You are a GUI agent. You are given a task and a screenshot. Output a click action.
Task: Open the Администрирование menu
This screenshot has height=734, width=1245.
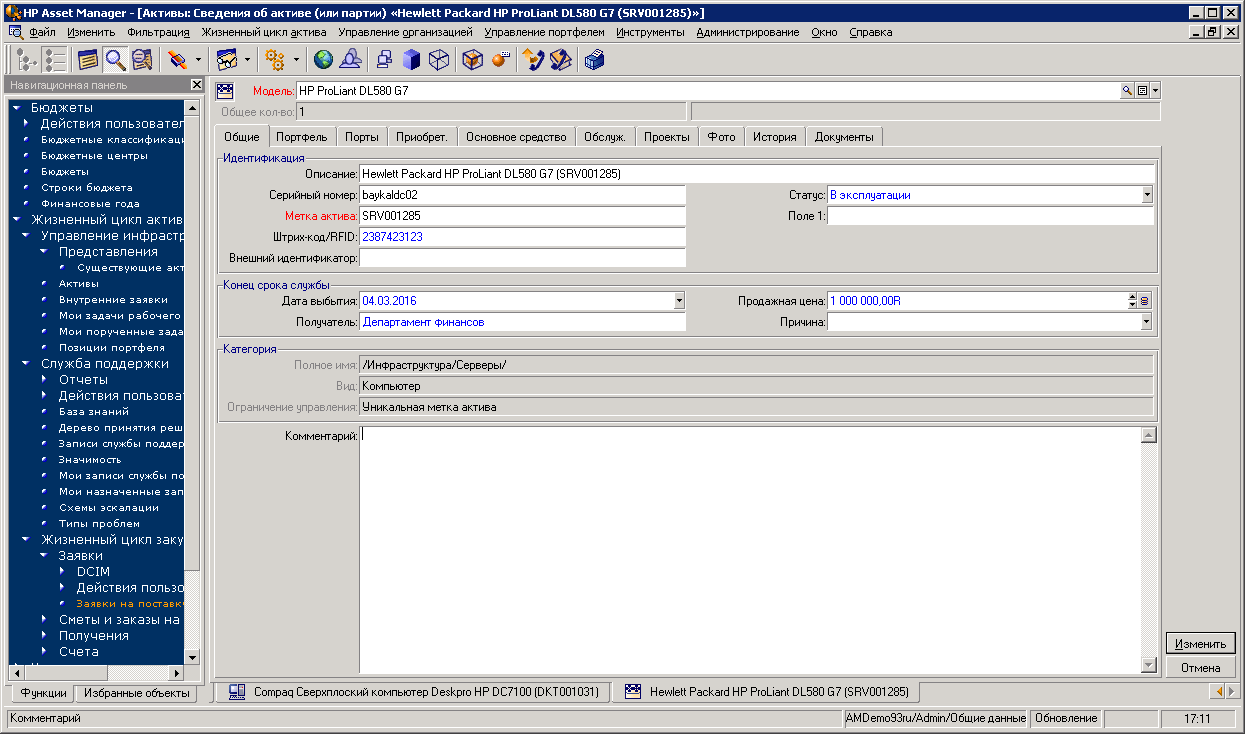748,32
